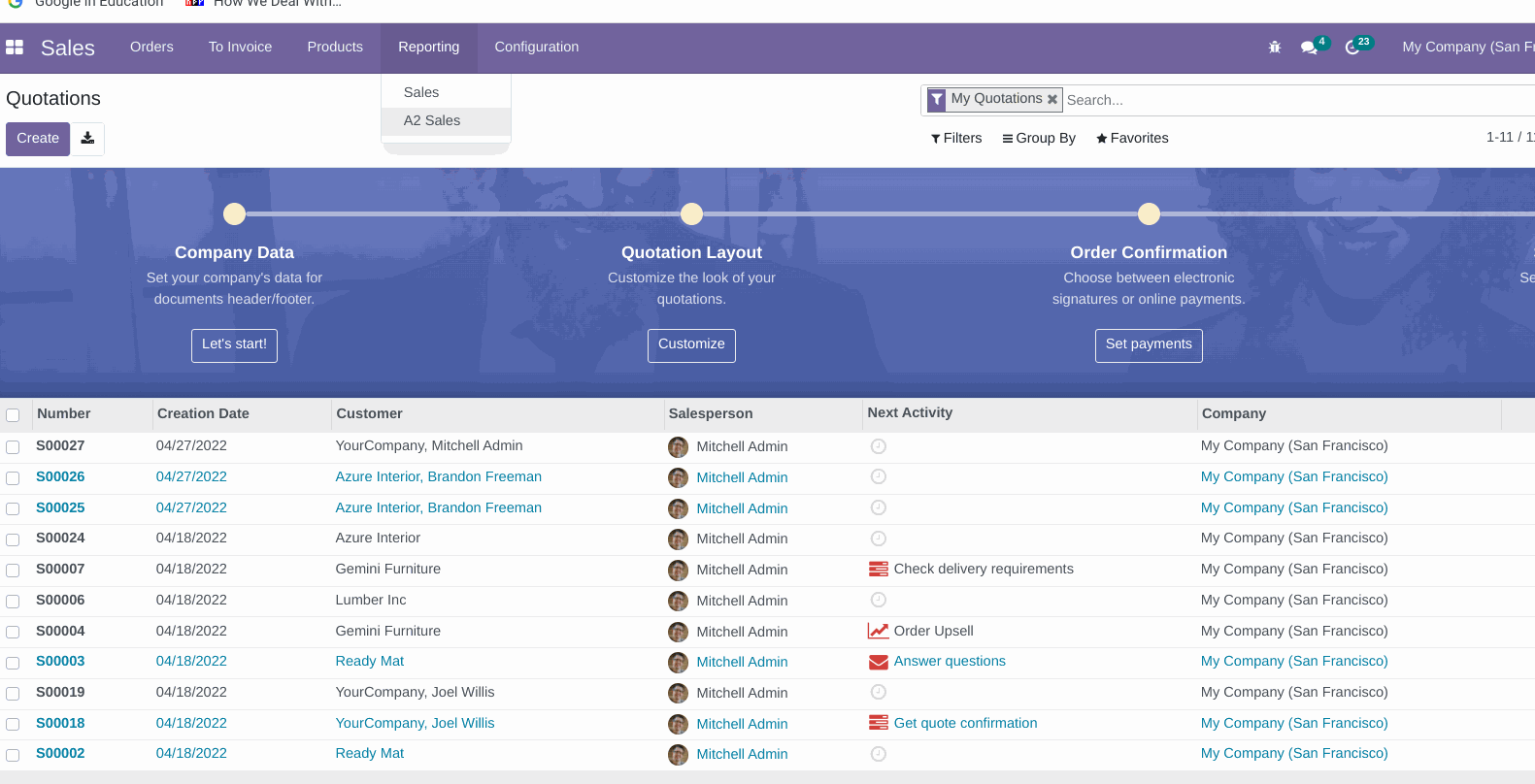Select the checkbox for quotation S00024
This screenshot has width=1535, height=784.
13,539
